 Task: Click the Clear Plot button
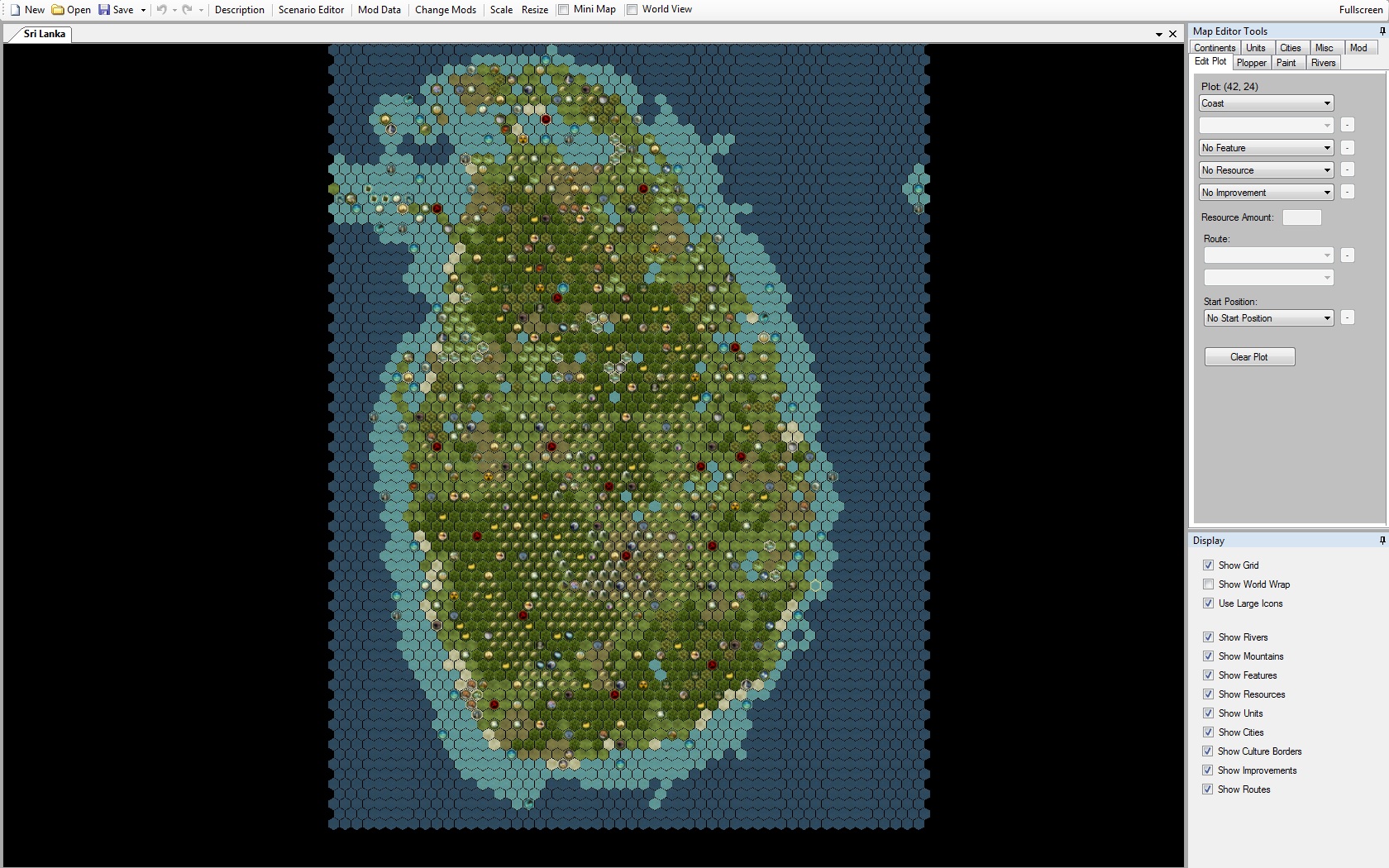pyautogui.click(x=1249, y=357)
